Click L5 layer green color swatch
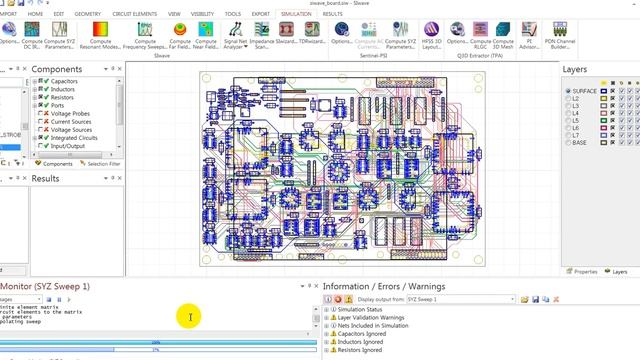 tap(604, 120)
